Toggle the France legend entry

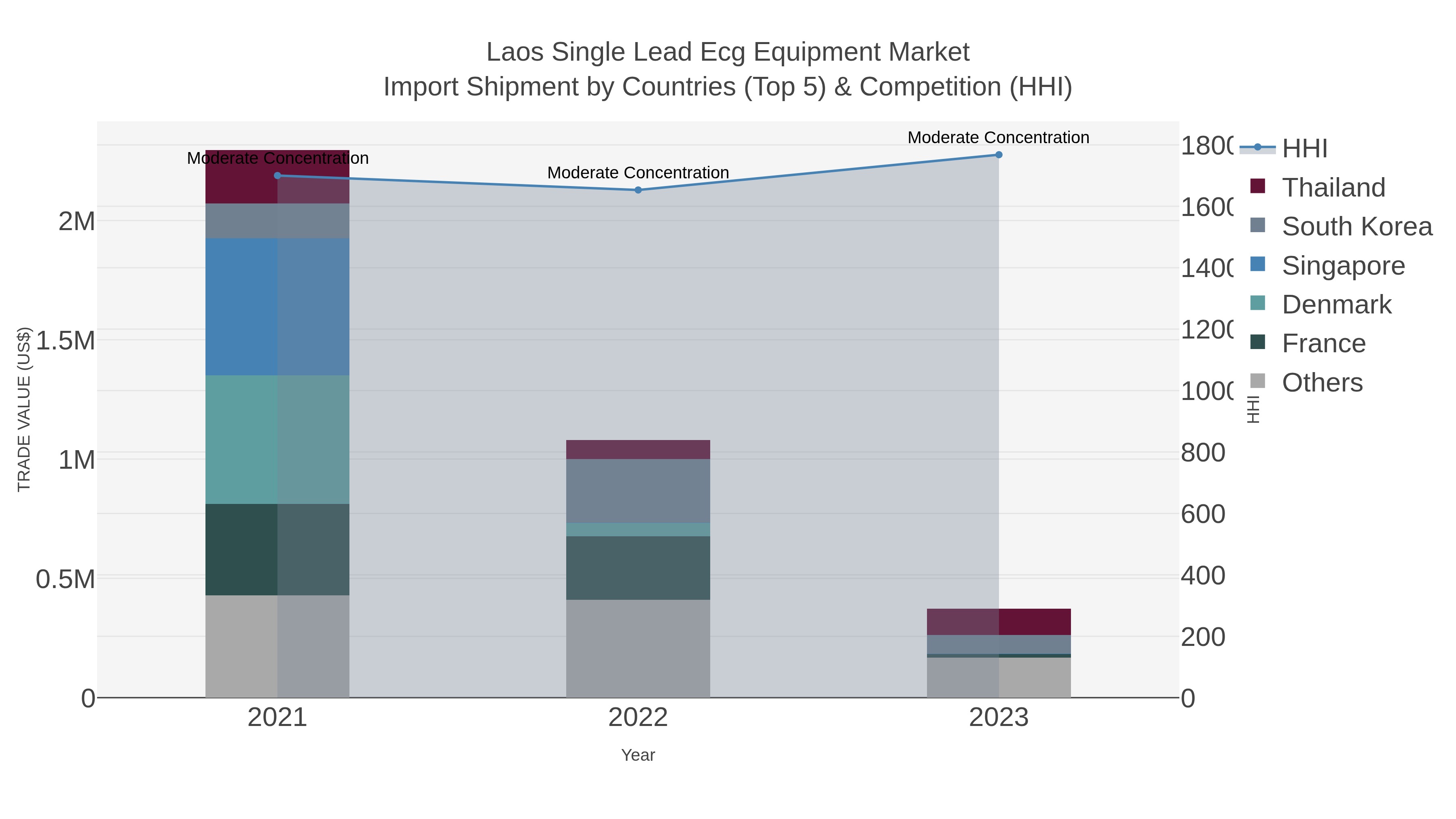[x=1308, y=343]
